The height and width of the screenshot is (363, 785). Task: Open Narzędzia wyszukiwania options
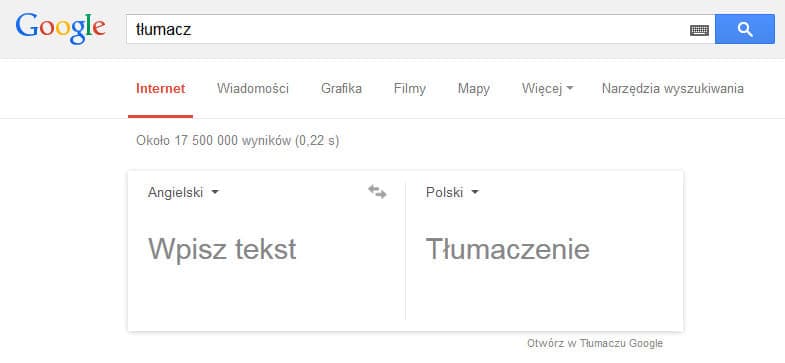(672, 89)
